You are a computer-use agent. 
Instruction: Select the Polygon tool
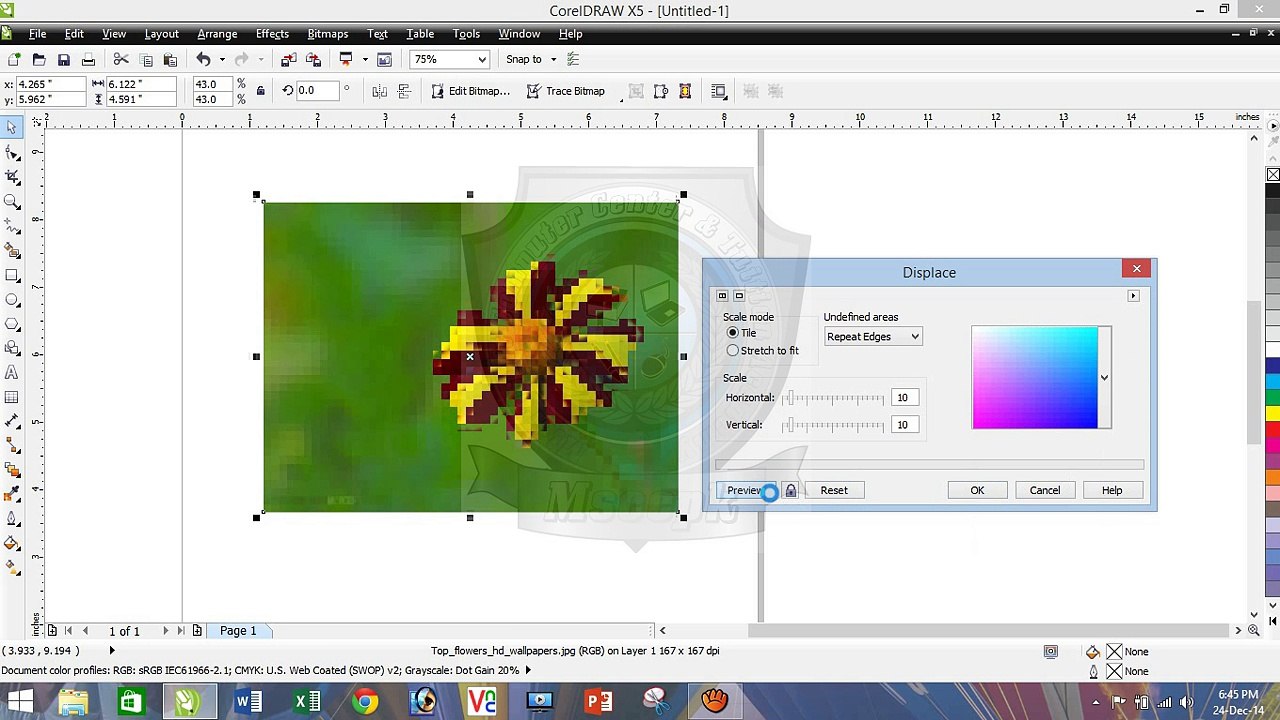pos(12,324)
